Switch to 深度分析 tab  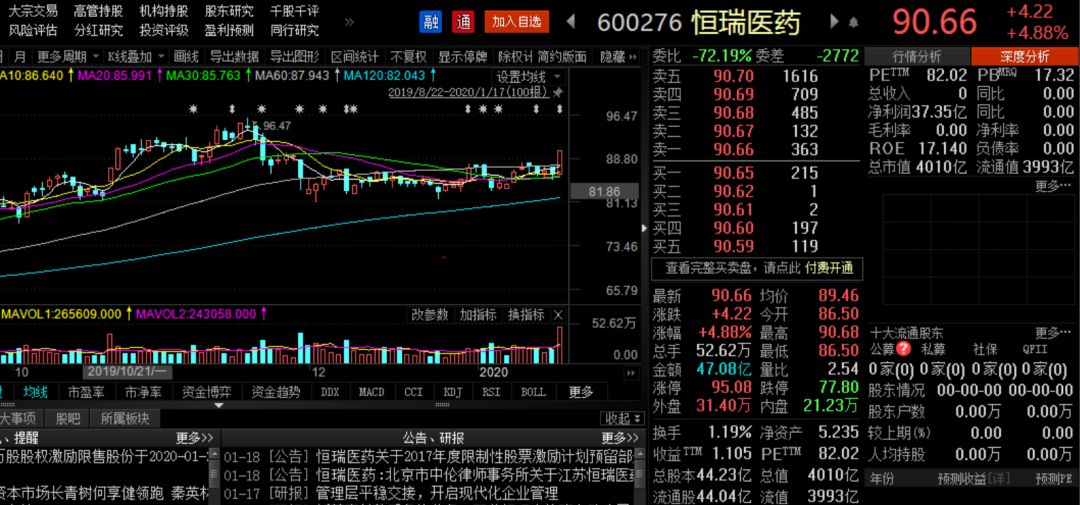point(1025,56)
